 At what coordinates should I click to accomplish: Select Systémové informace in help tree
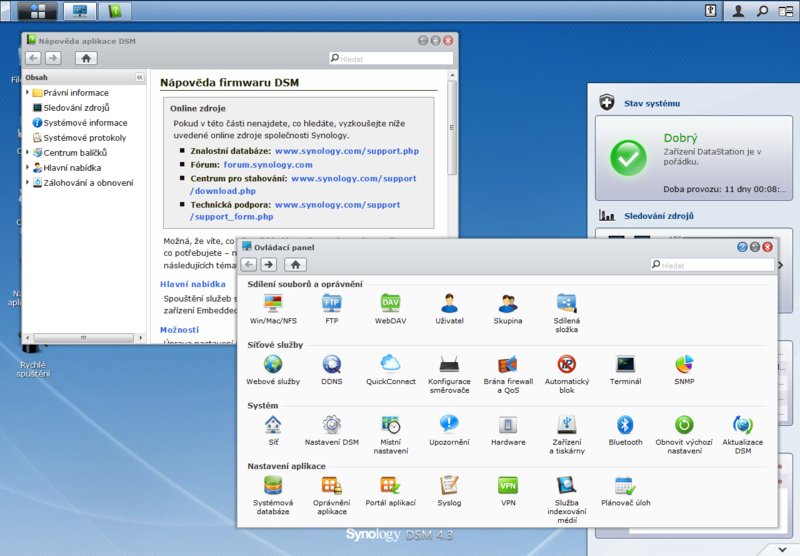pyautogui.click(x=80, y=122)
